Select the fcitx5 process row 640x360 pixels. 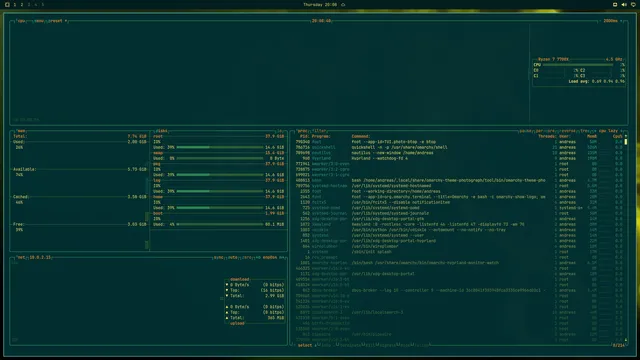[x=459, y=202]
